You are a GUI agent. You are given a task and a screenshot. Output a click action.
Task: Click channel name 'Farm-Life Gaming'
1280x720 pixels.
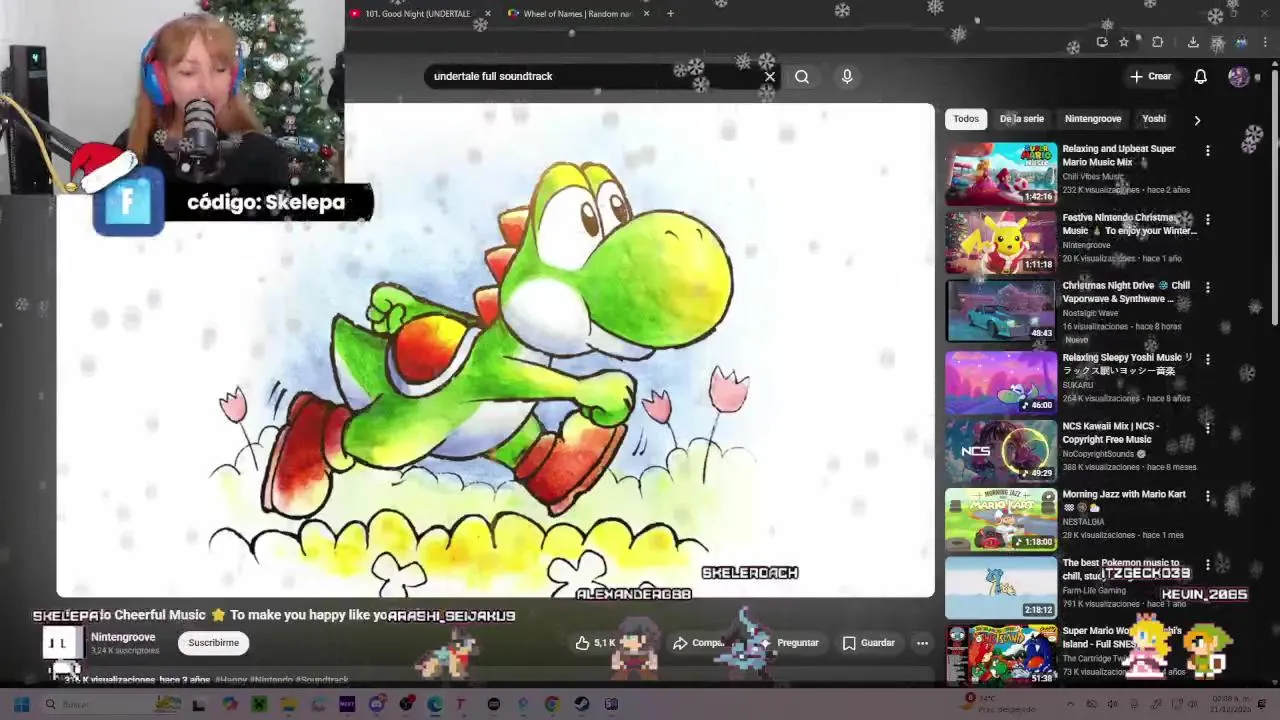tap(1093, 590)
